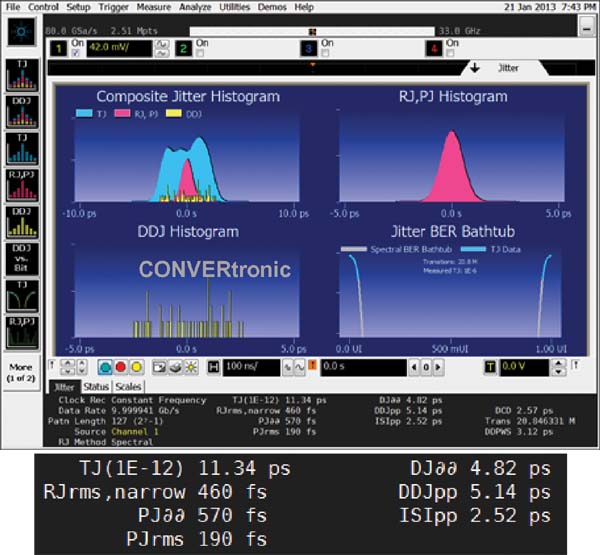
Task: Open the File menu
Action: point(13,7)
